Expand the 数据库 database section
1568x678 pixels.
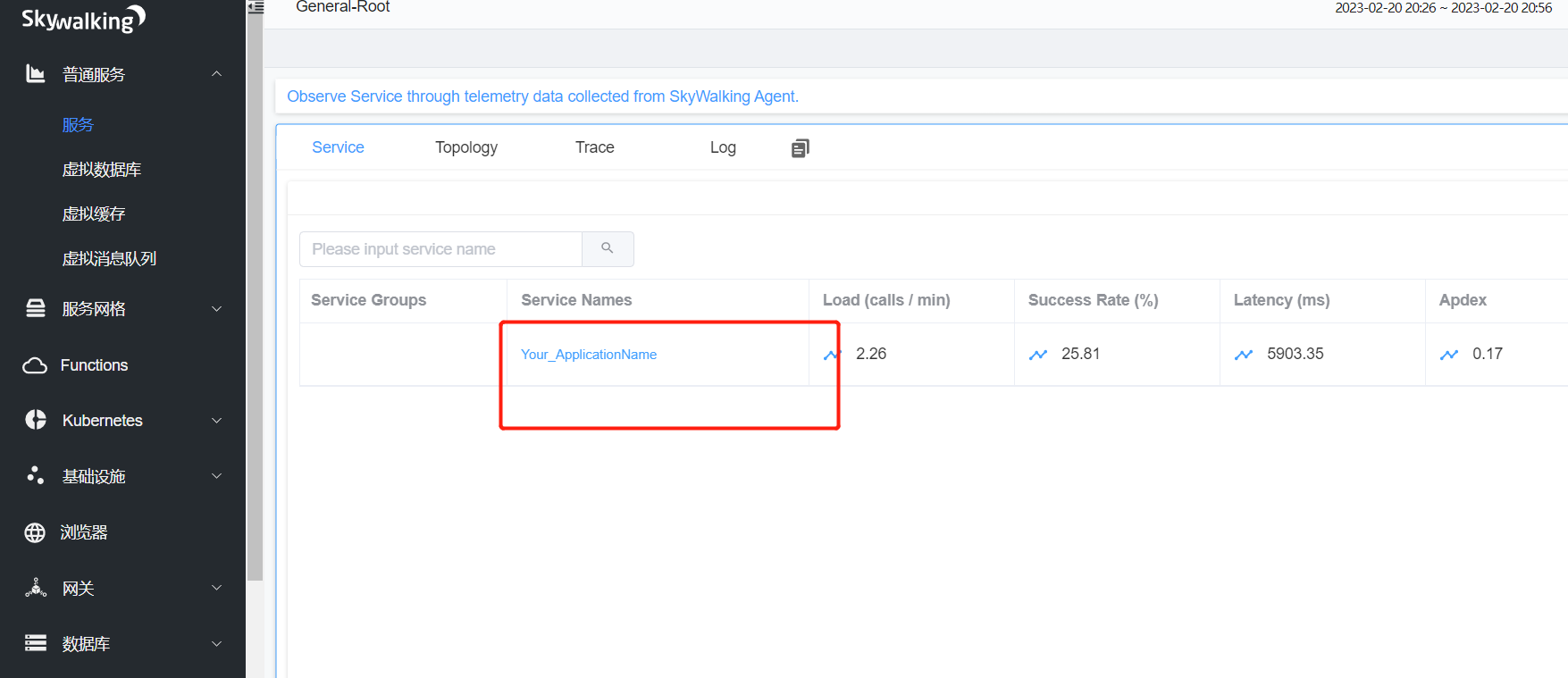point(216,644)
